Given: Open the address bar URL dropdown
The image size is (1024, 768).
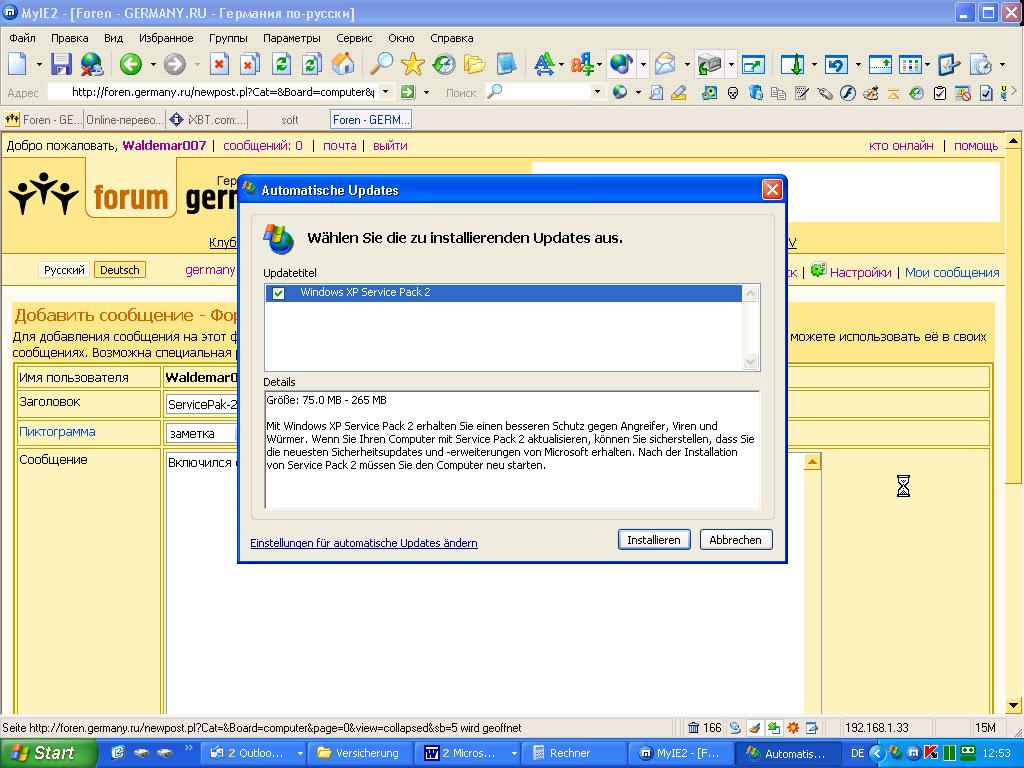Looking at the screenshot, I should pos(386,92).
